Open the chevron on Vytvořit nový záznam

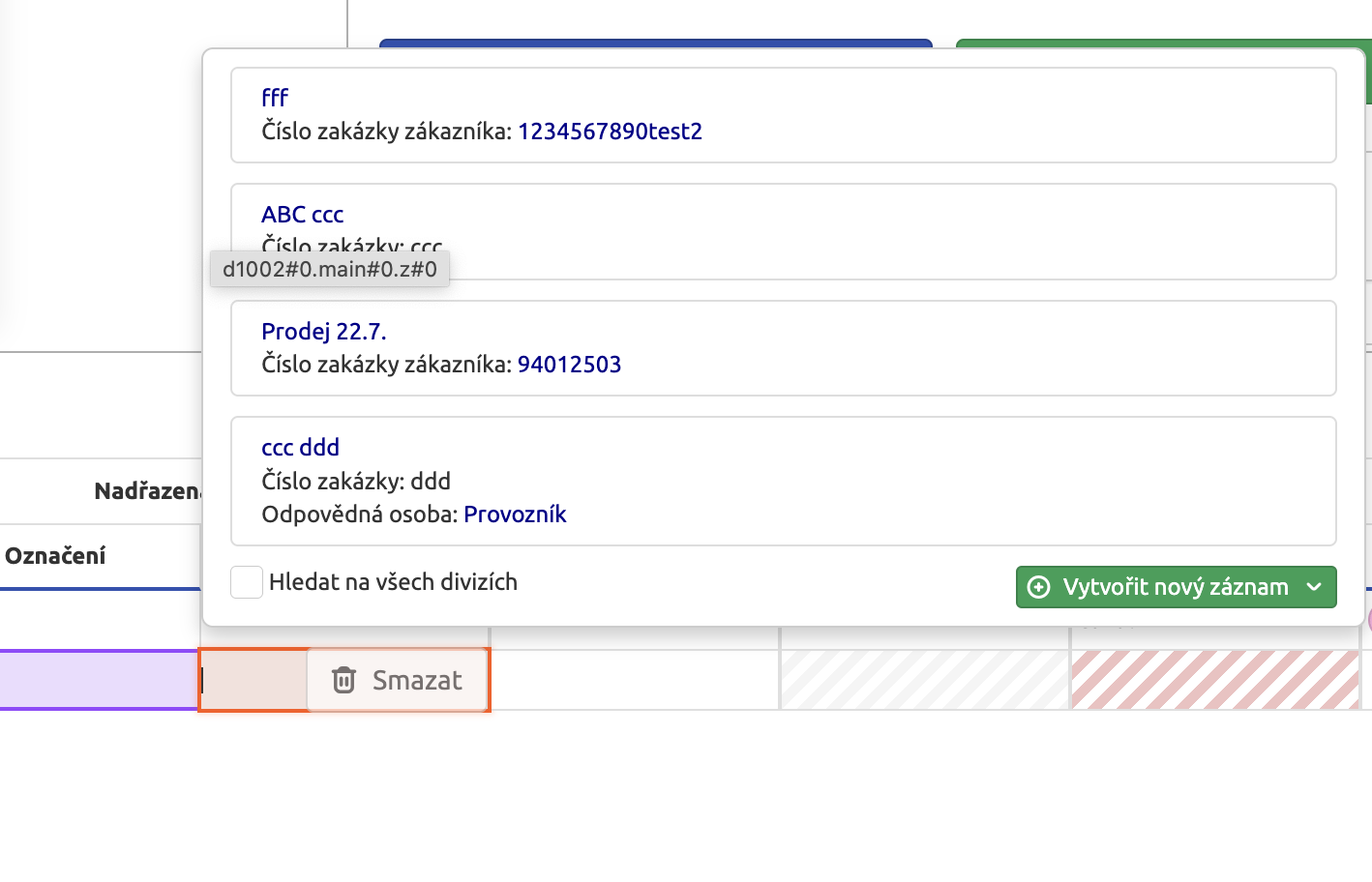pyautogui.click(x=1316, y=587)
